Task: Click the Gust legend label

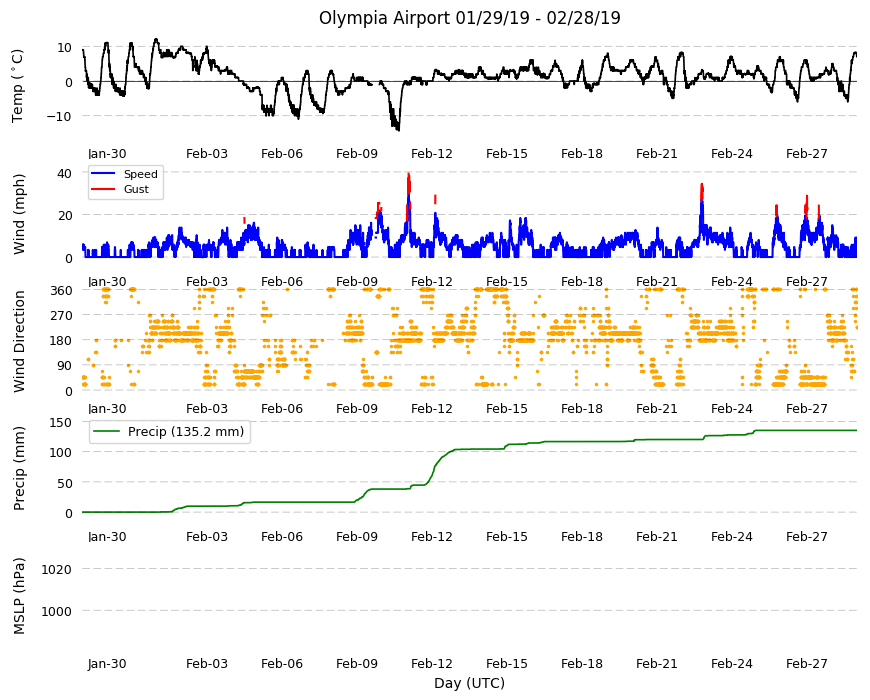Action: pyautogui.click(x=136, y=189)
